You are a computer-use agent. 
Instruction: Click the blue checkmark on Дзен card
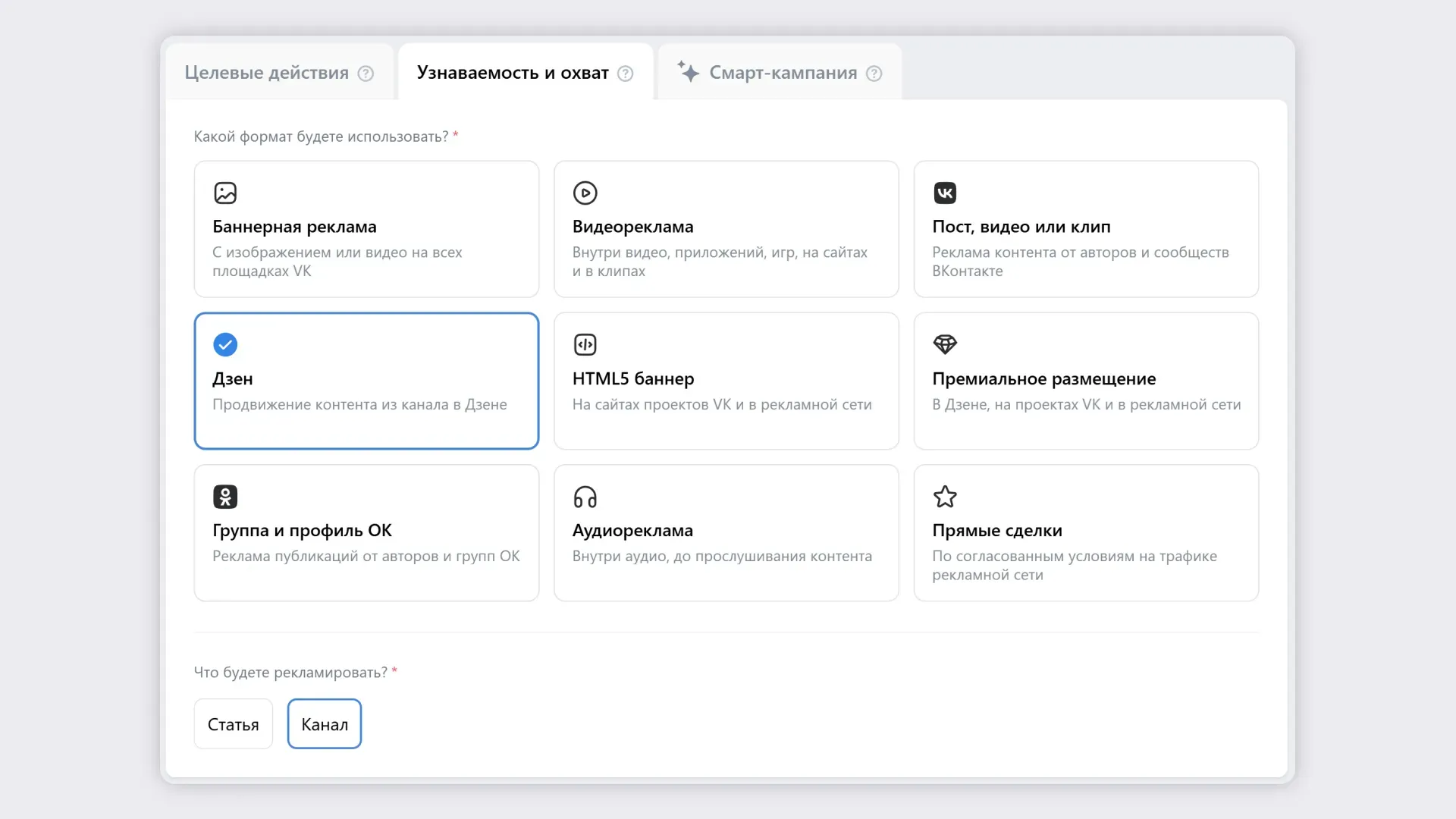pyautogui.click(x=225, y=344)
